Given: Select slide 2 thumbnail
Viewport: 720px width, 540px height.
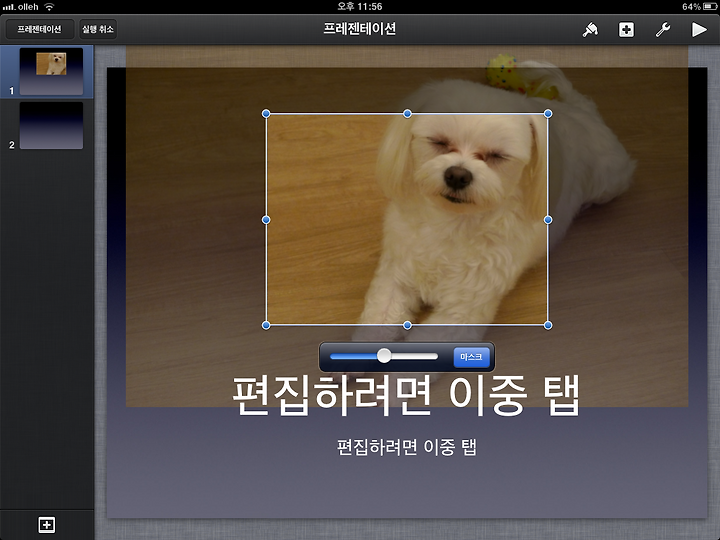Looking at the screenshot, I should click(51, 125).
